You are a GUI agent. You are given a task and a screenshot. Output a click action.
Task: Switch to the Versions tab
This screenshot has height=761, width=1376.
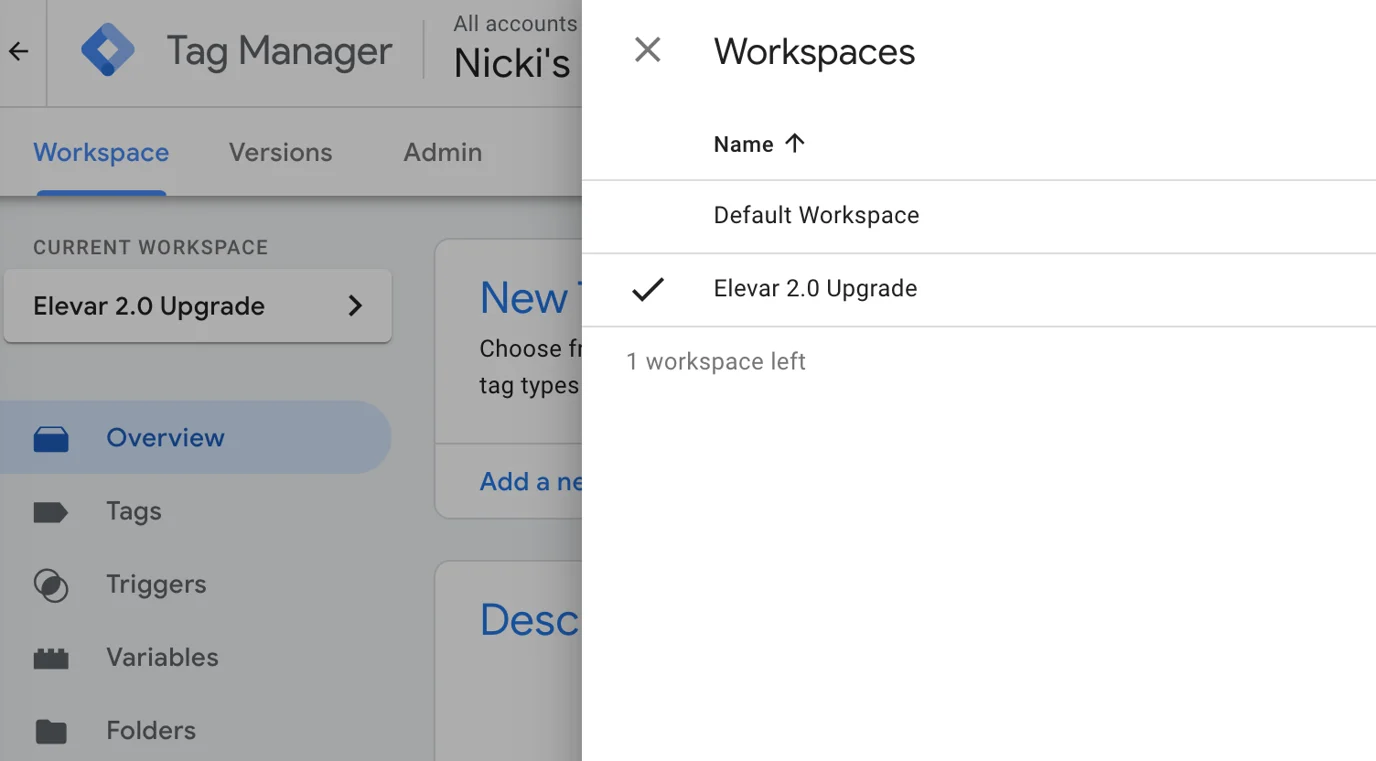coord(280,152)
